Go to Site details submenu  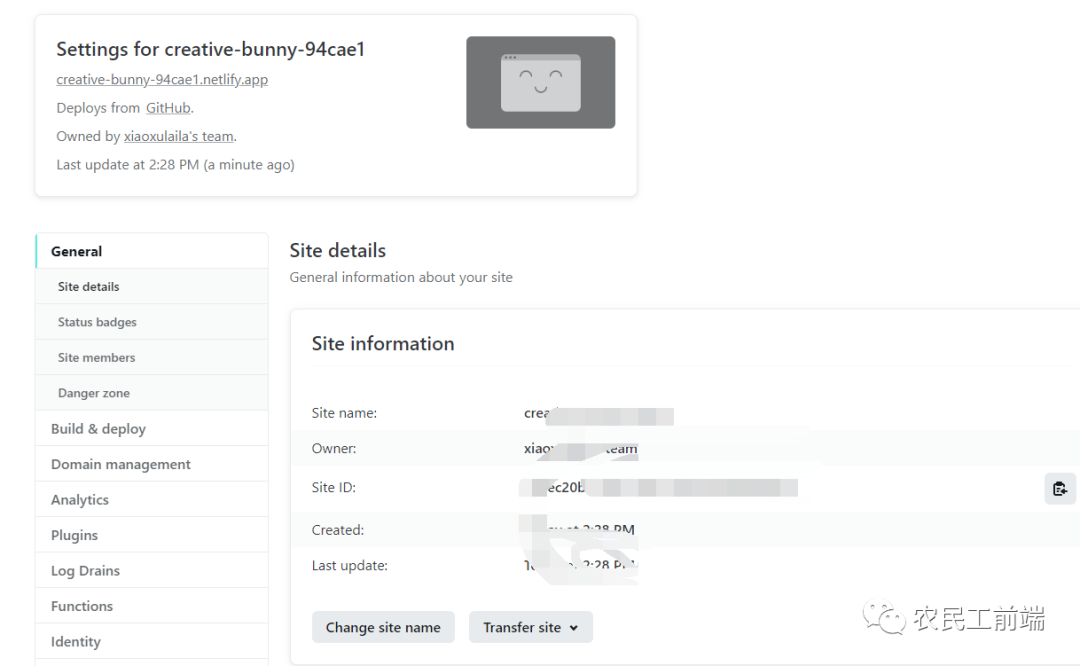pyautogui.click(x=152, y=287)
